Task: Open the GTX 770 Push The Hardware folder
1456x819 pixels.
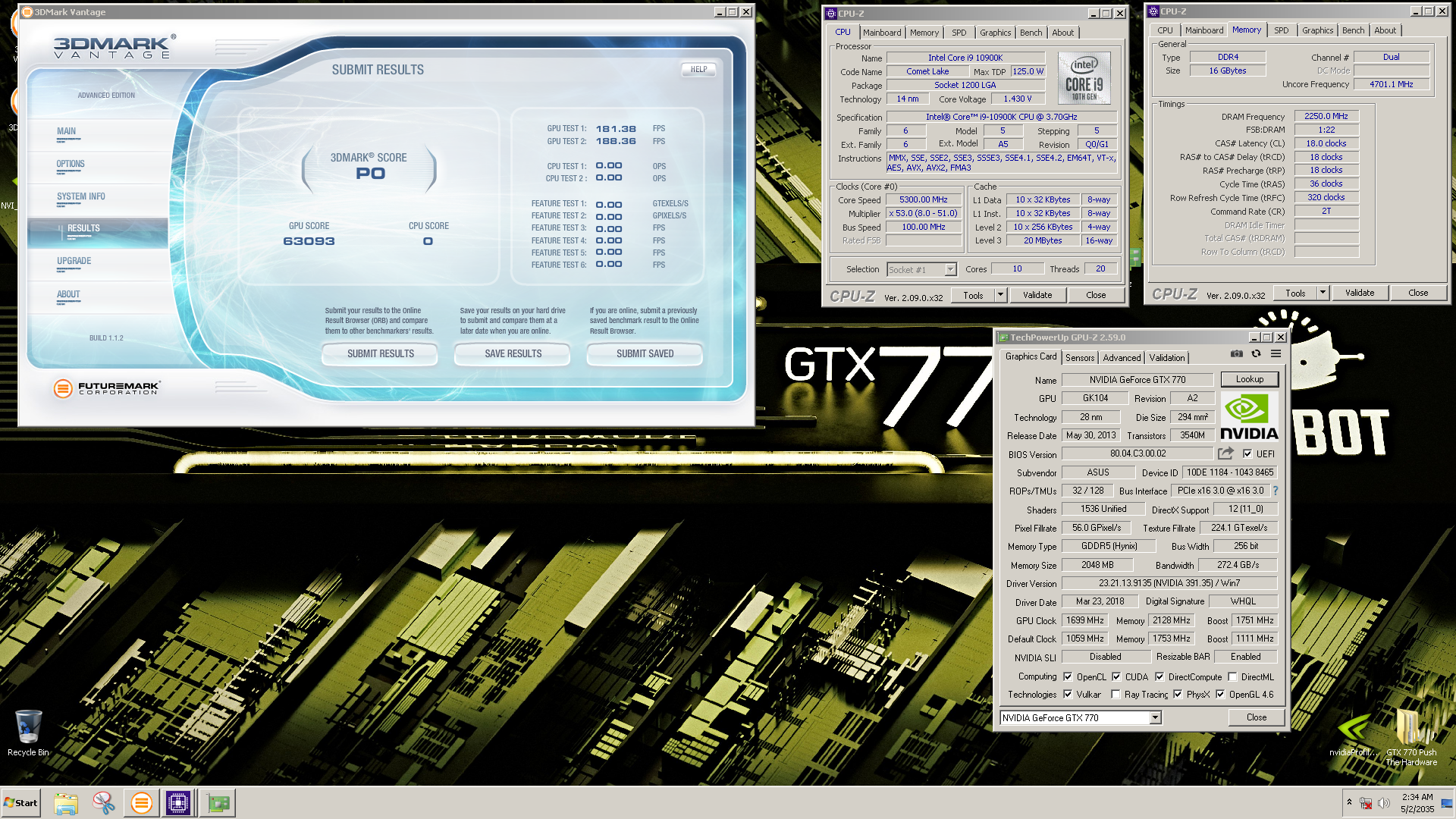Action: point(1411,736)
